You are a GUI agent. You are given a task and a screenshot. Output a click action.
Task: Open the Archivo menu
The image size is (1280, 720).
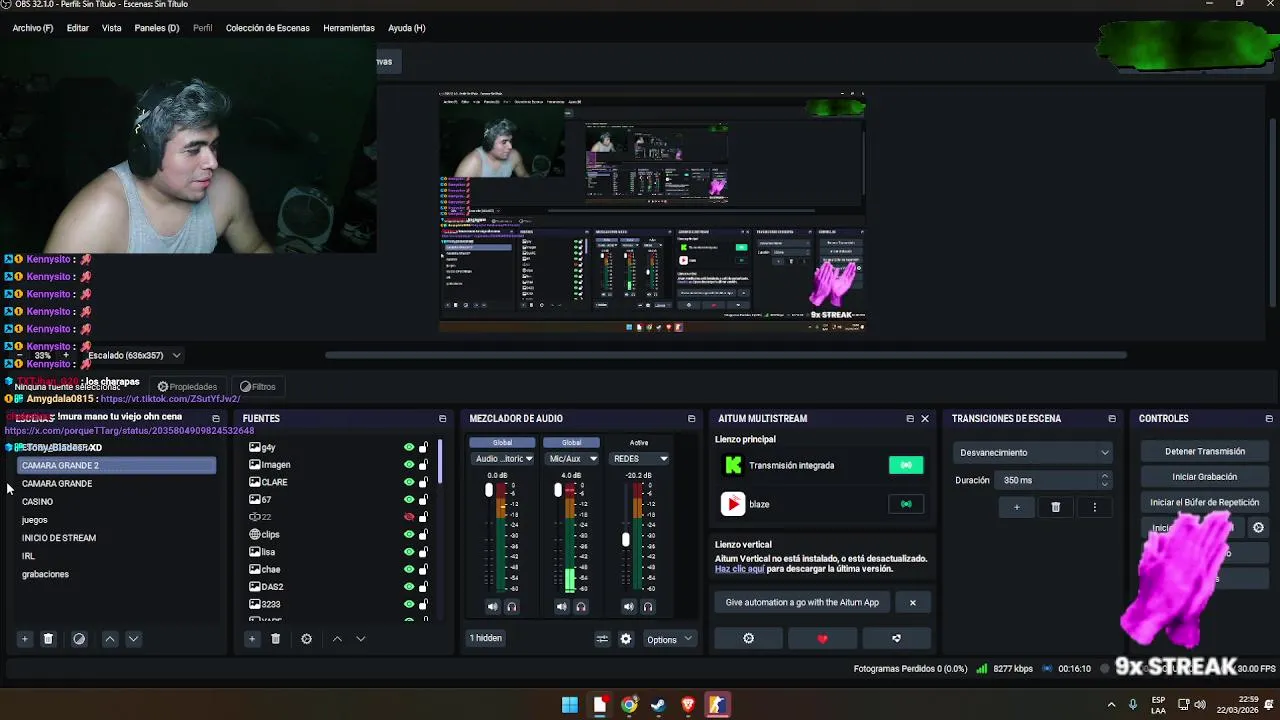[33, 28]
